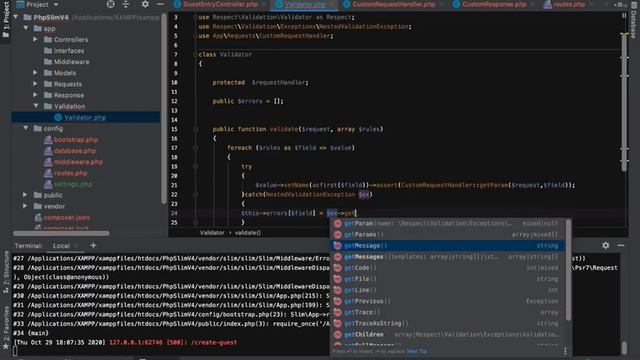Add a new terminal session with plus
This screenshot has width=640, height=360.
click(93, 245)
